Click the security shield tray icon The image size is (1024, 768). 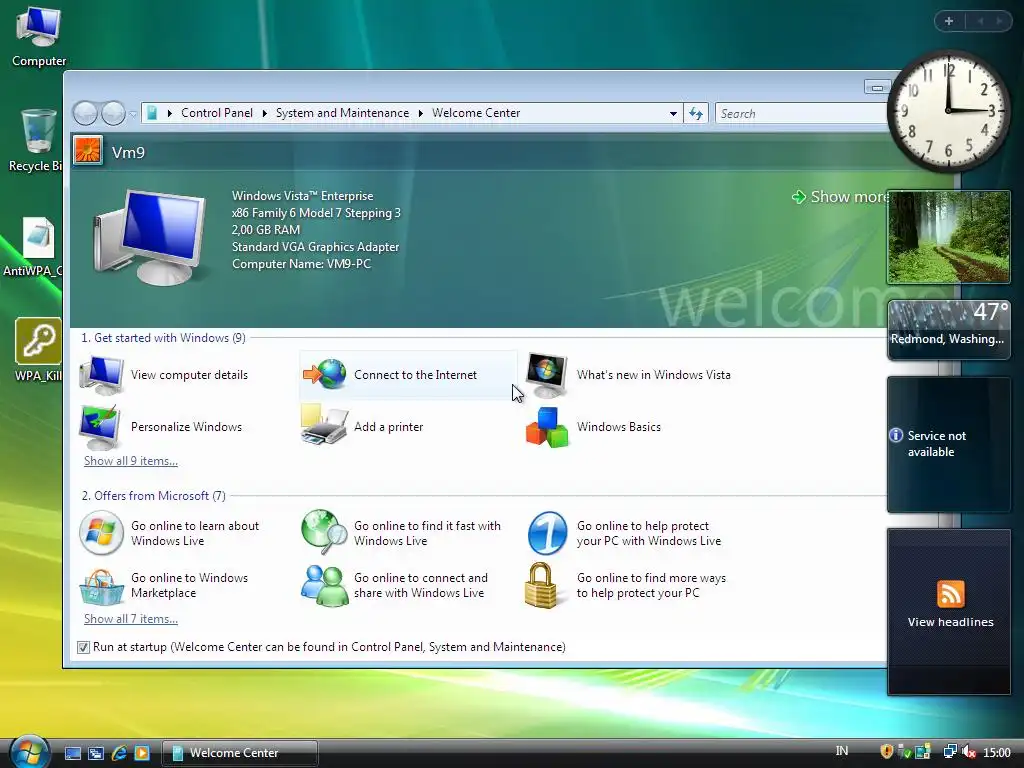[x=886, y=752]
